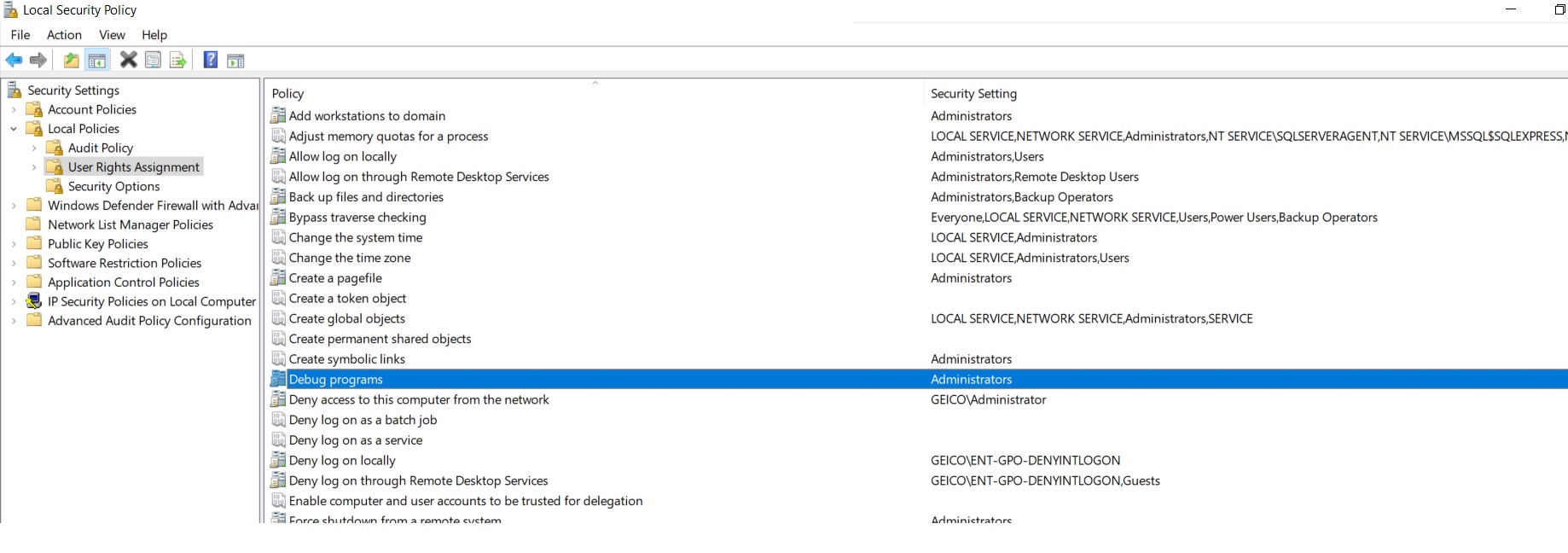Expand Windows Defender Firewall node
This screenshot has width=1568, height=553.
[x=14, y=206]
